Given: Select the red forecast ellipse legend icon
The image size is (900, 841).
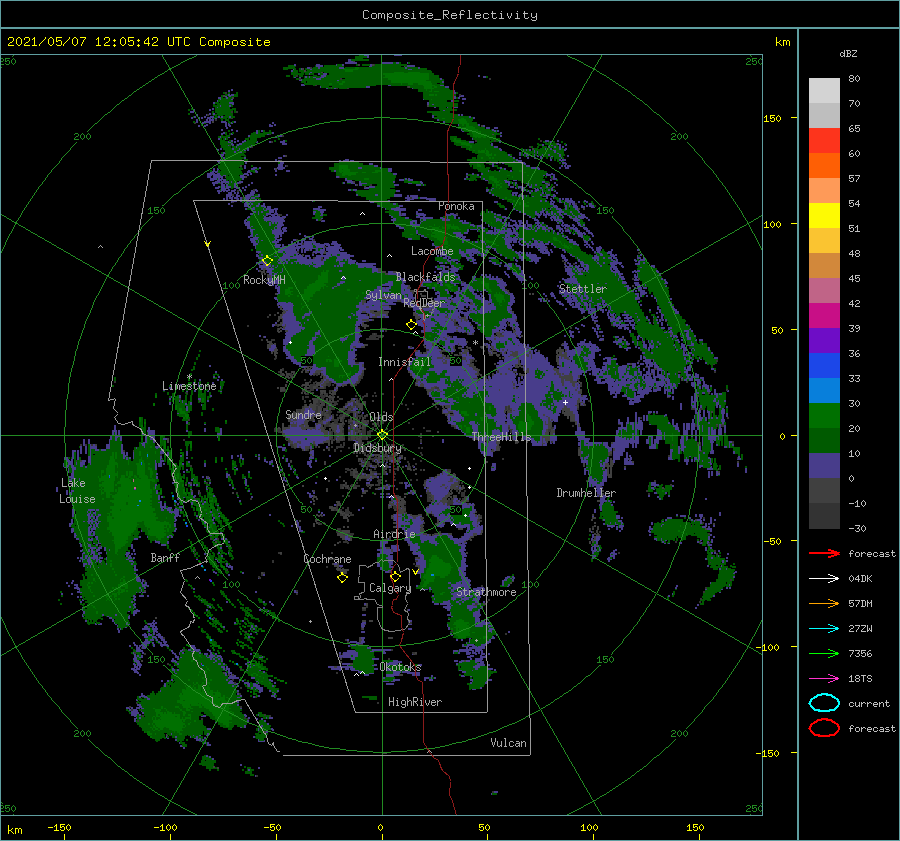Looking at the screenshot, I should (x=824, y=728).
